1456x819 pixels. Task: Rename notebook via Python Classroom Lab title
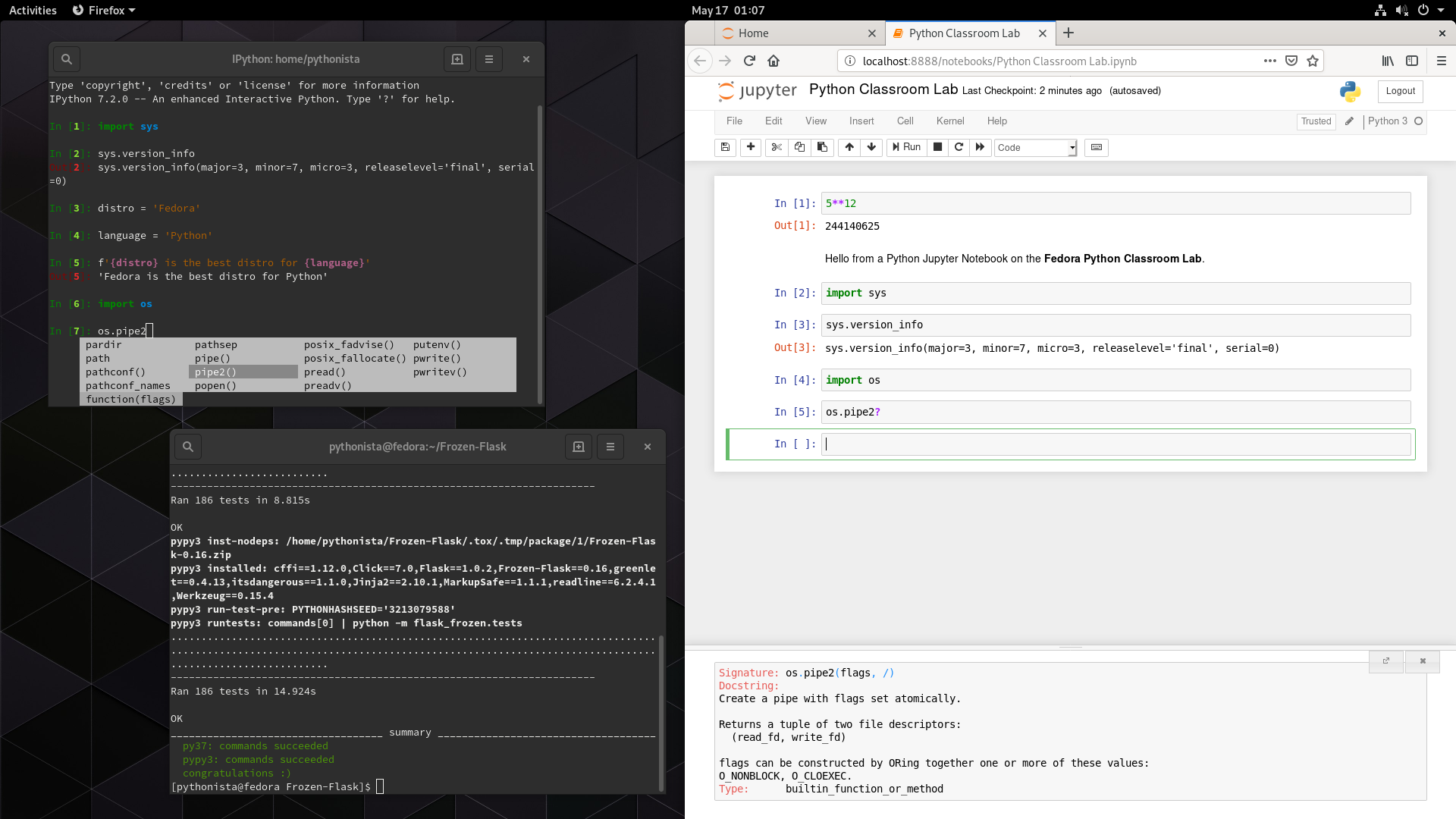883,89
